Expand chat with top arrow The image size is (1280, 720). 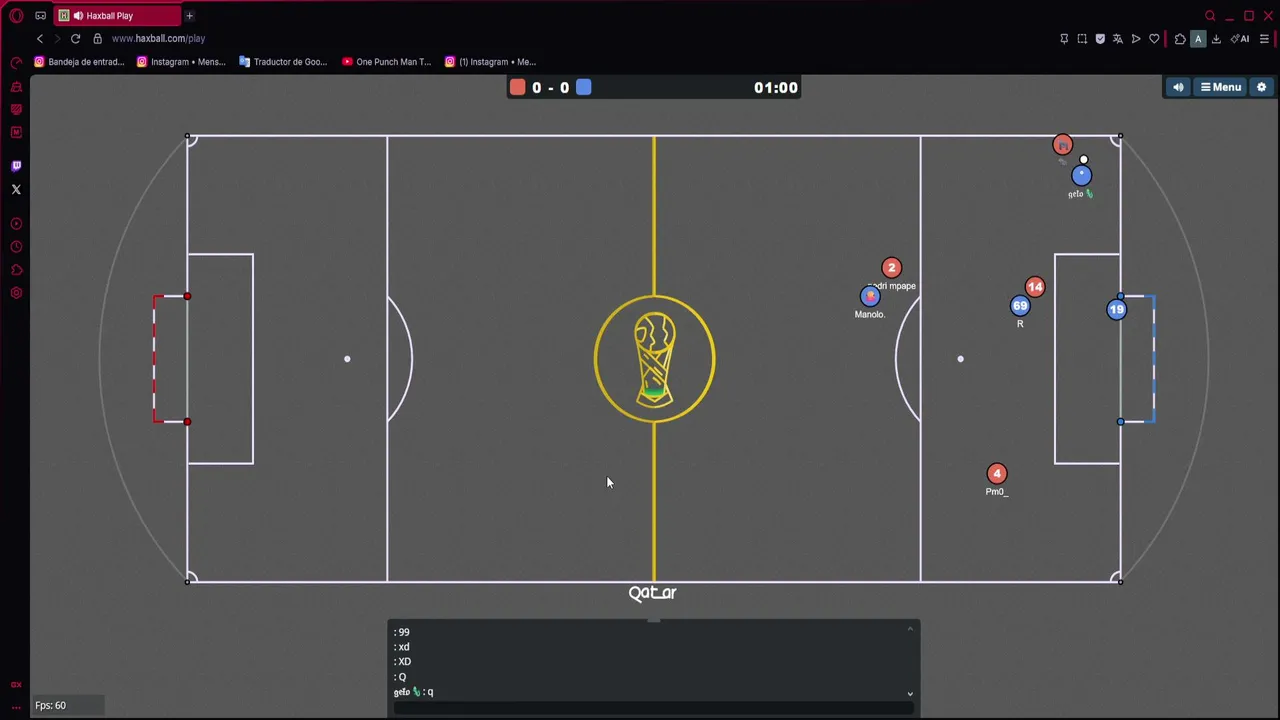tap(910, 628)
